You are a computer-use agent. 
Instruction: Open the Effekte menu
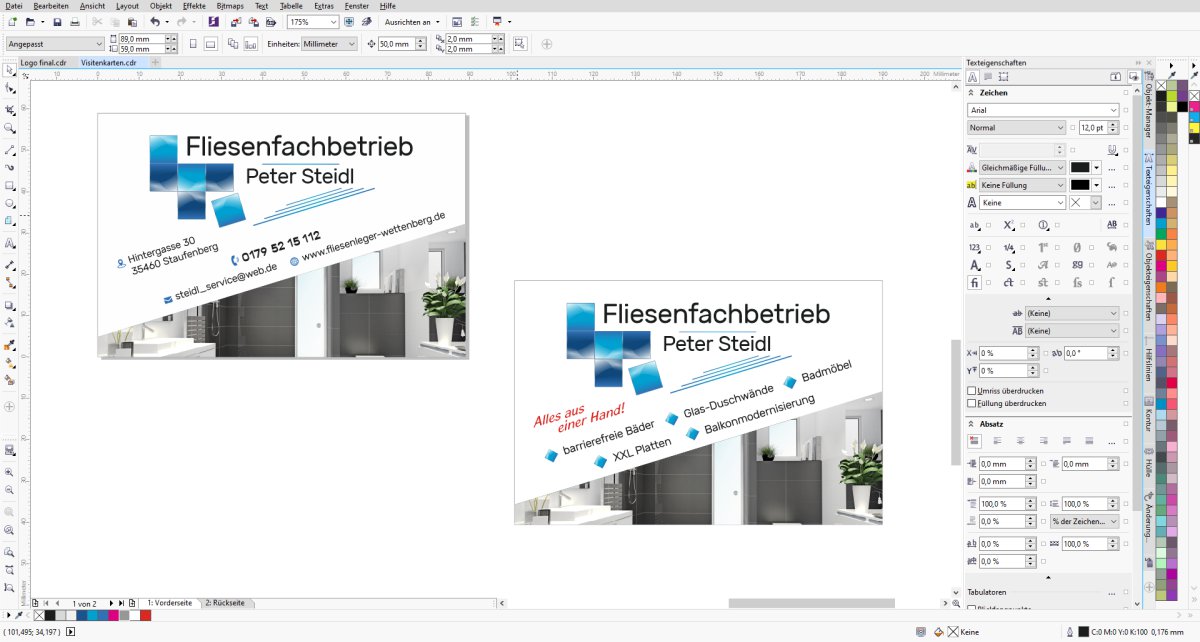click(x=194, y=6)
